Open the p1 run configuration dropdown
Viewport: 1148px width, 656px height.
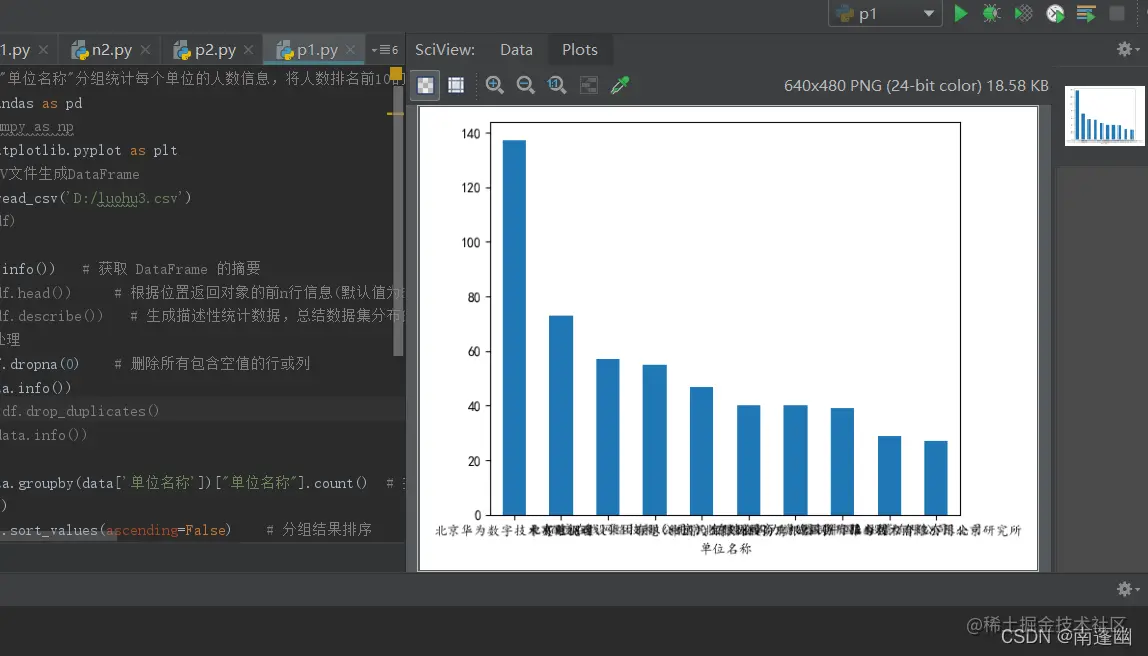[885, 13]
